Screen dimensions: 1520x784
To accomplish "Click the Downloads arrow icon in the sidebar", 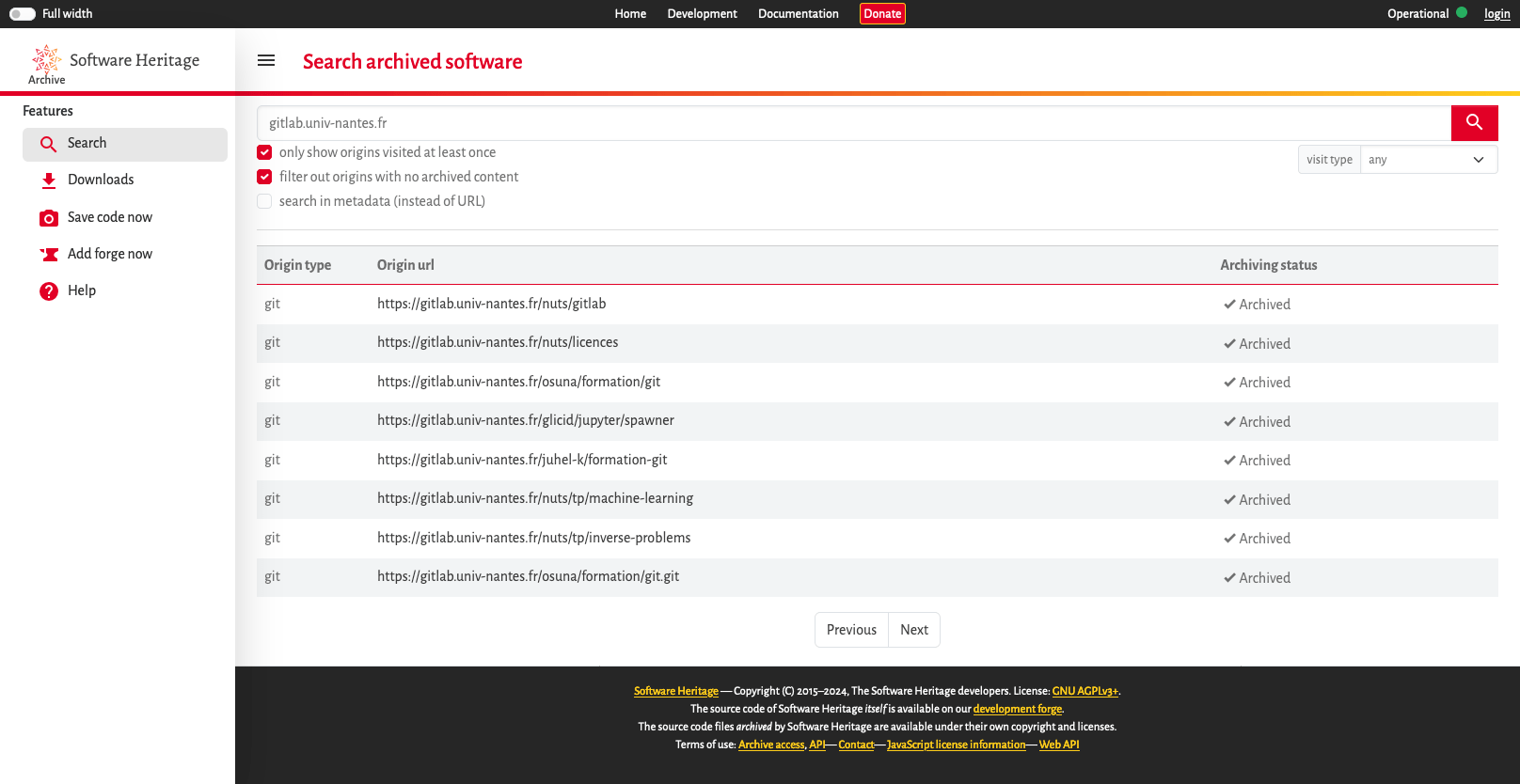I will click(49, 180).
